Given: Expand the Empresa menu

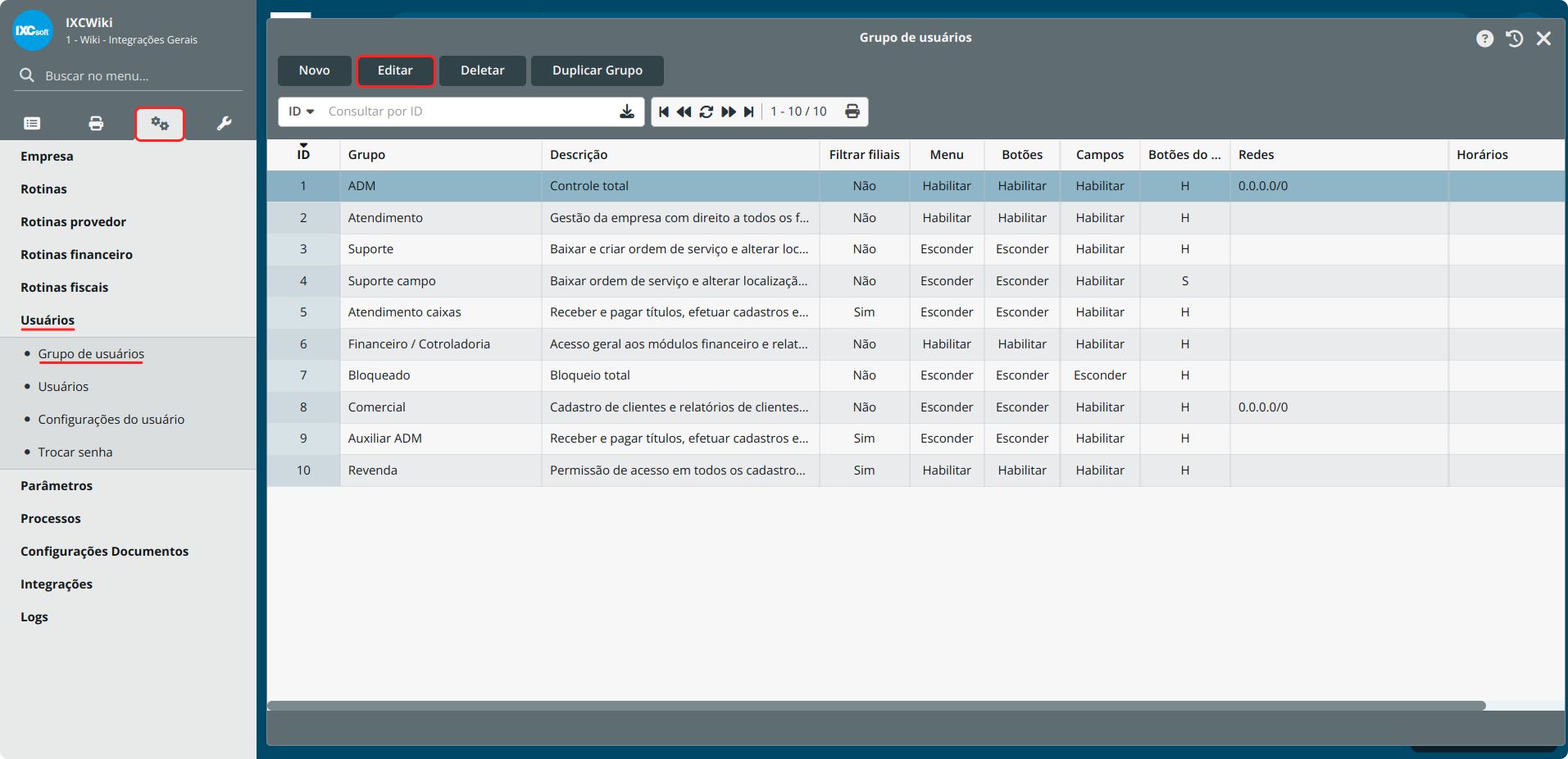Looking at the screenshot, I should (47, 157).
